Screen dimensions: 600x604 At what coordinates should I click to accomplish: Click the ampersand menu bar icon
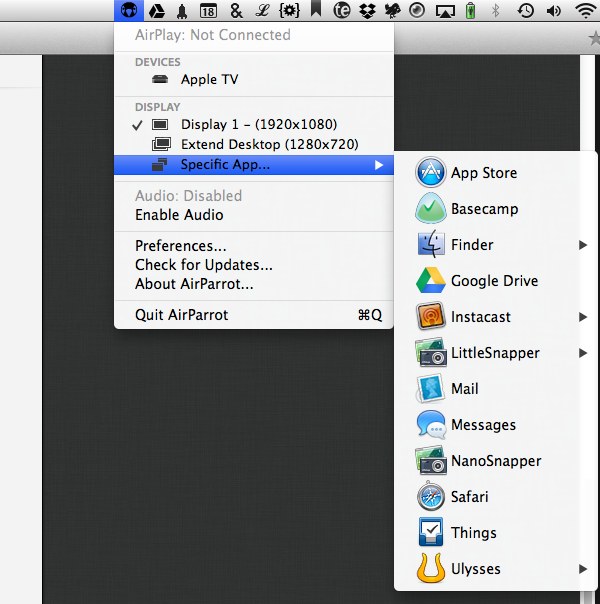[236, 11]
